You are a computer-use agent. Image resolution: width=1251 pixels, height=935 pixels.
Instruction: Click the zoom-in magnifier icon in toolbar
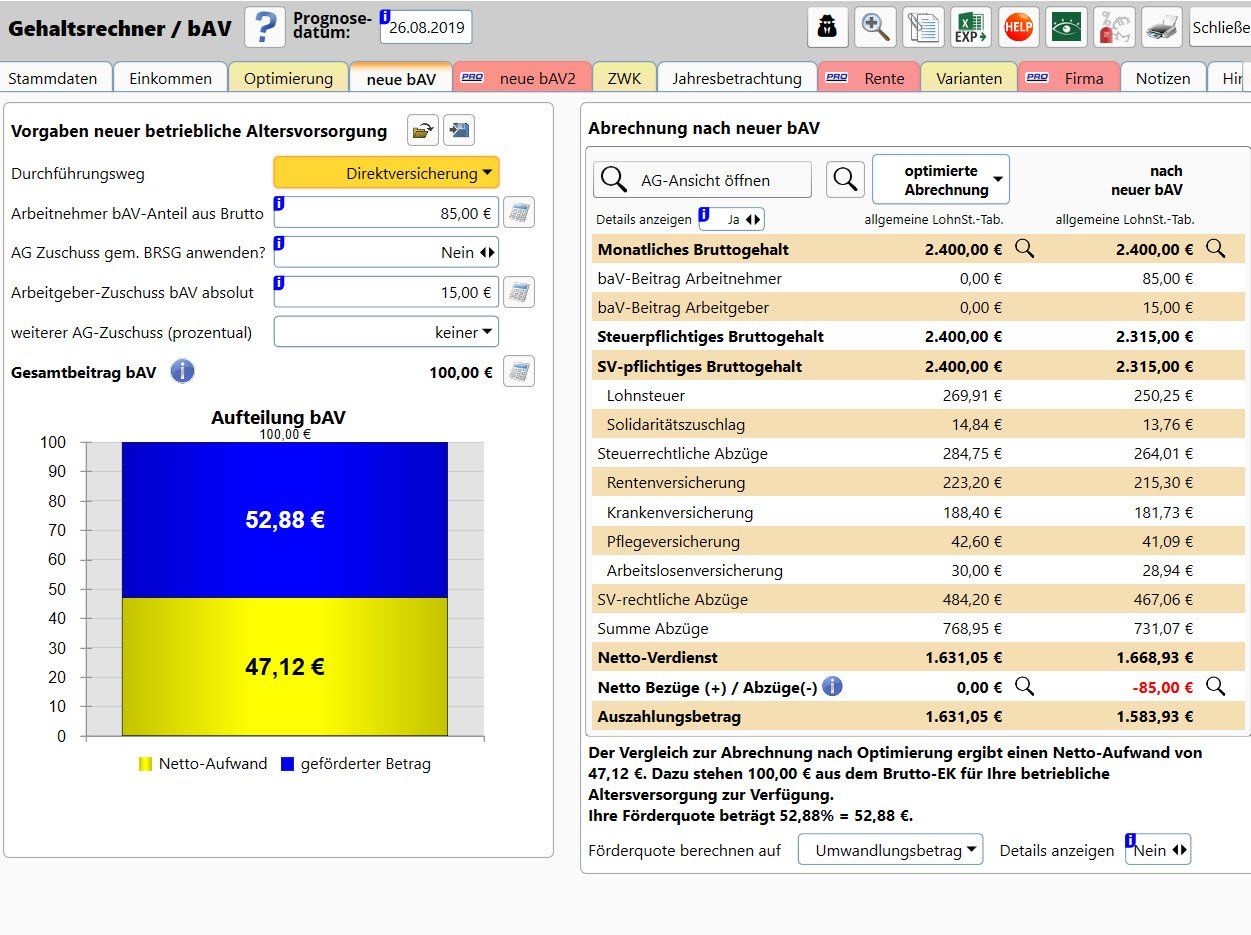coord(875,28)
